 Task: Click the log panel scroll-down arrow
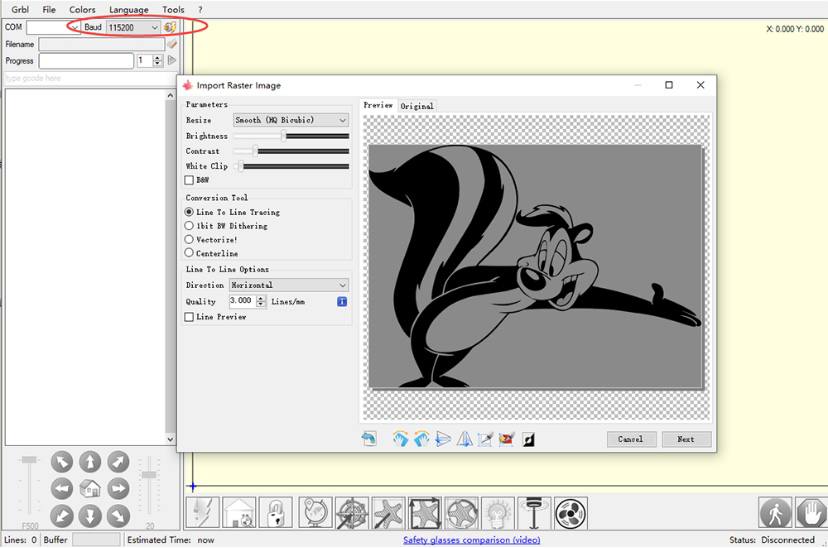tap(170, 439)
